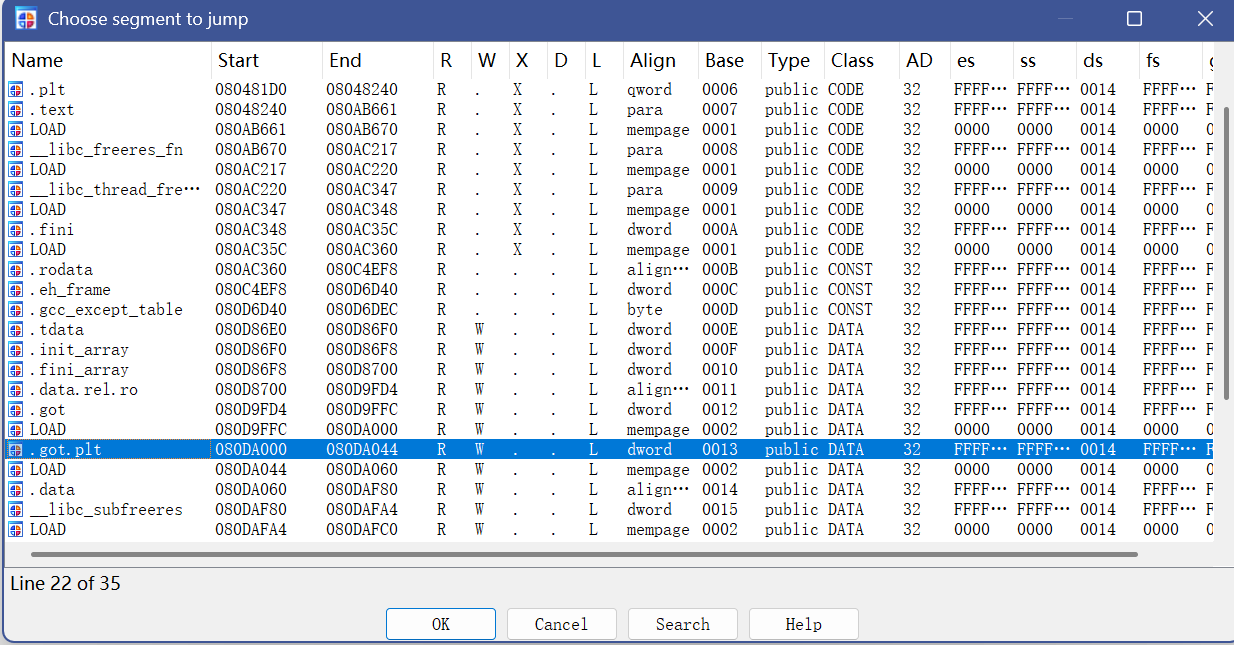Open the Help button

click(803, 624)
